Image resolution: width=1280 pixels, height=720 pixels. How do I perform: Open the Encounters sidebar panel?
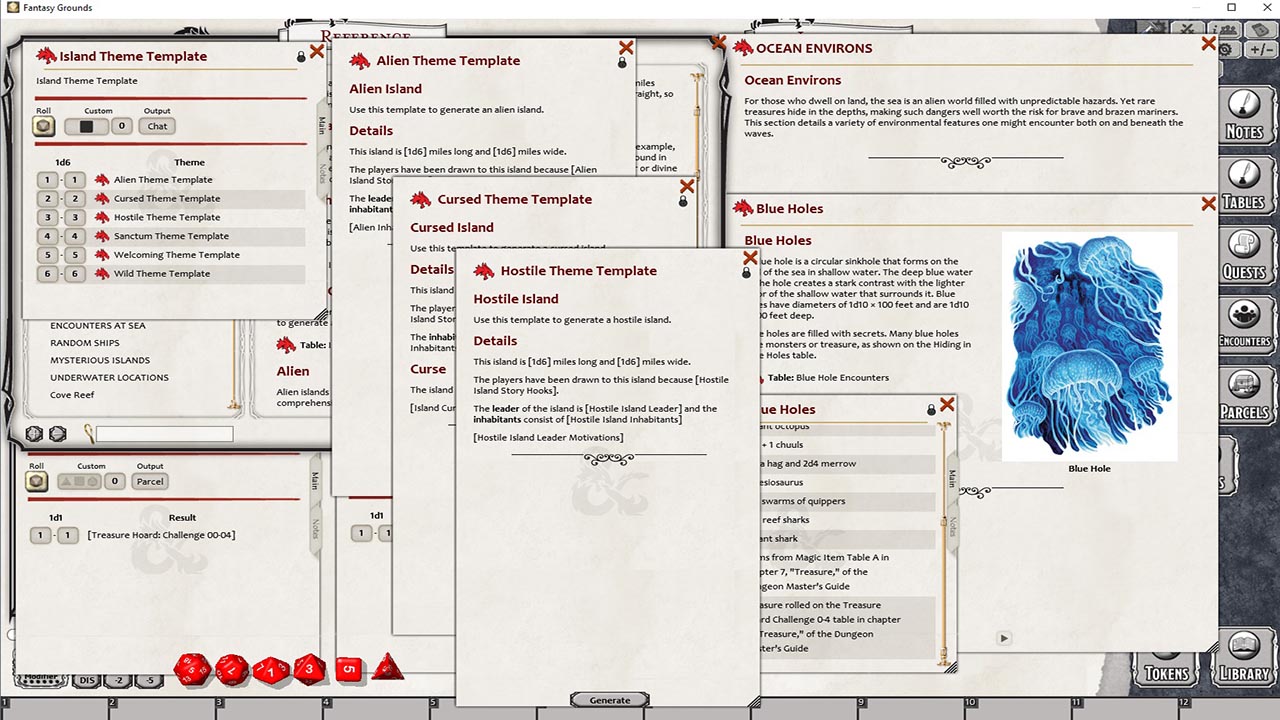click(1243, 318)
